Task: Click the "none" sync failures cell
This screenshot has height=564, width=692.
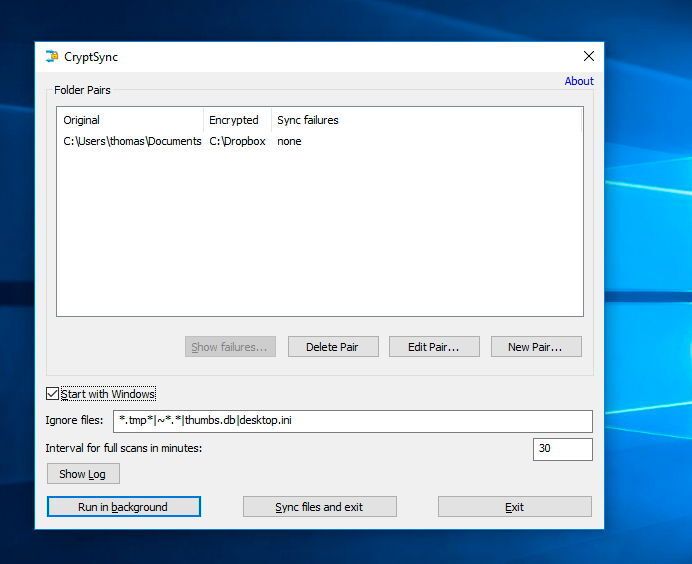Action: (289, 142)
